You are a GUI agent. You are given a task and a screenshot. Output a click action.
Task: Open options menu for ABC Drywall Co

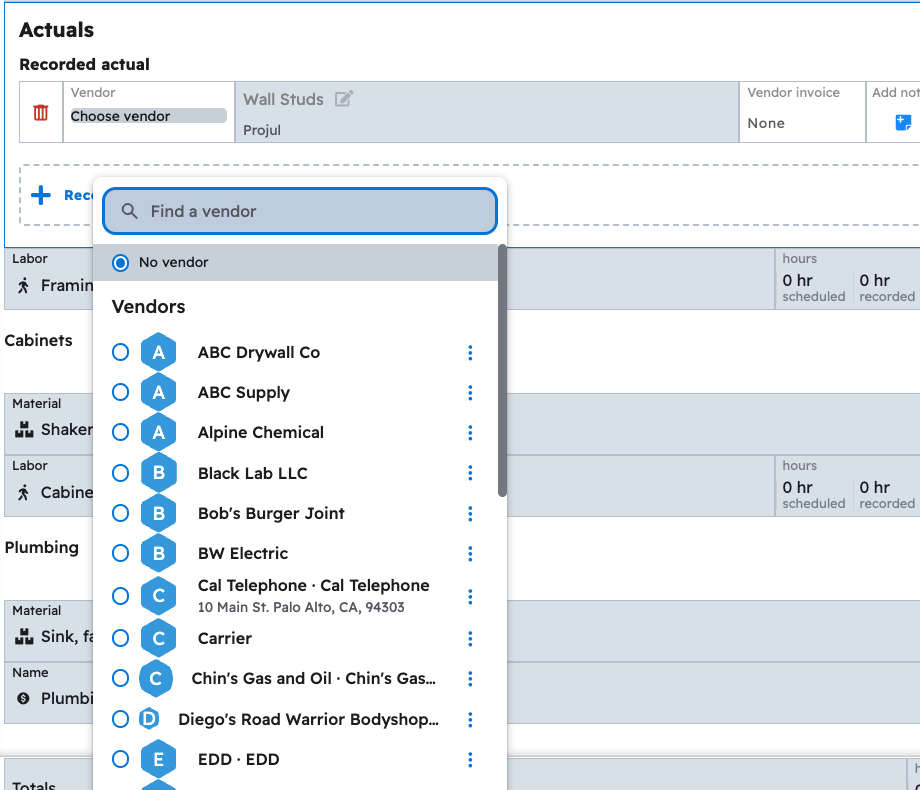coord(470,352)
